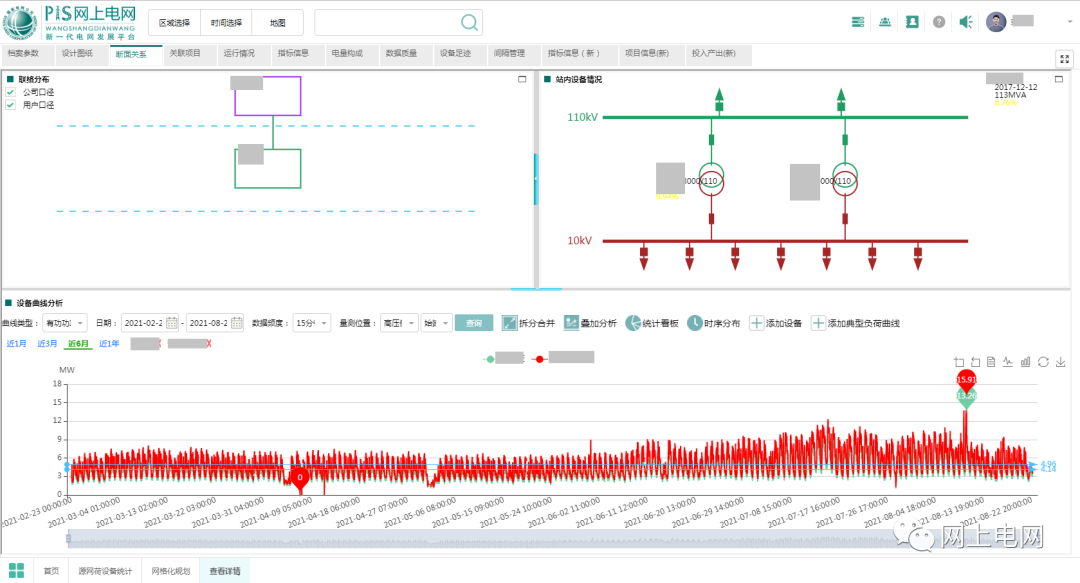Select the 近1年 range link
The height and width of the screenshot is (583, 1080).
pyautogui.click(x=109, y=343)
